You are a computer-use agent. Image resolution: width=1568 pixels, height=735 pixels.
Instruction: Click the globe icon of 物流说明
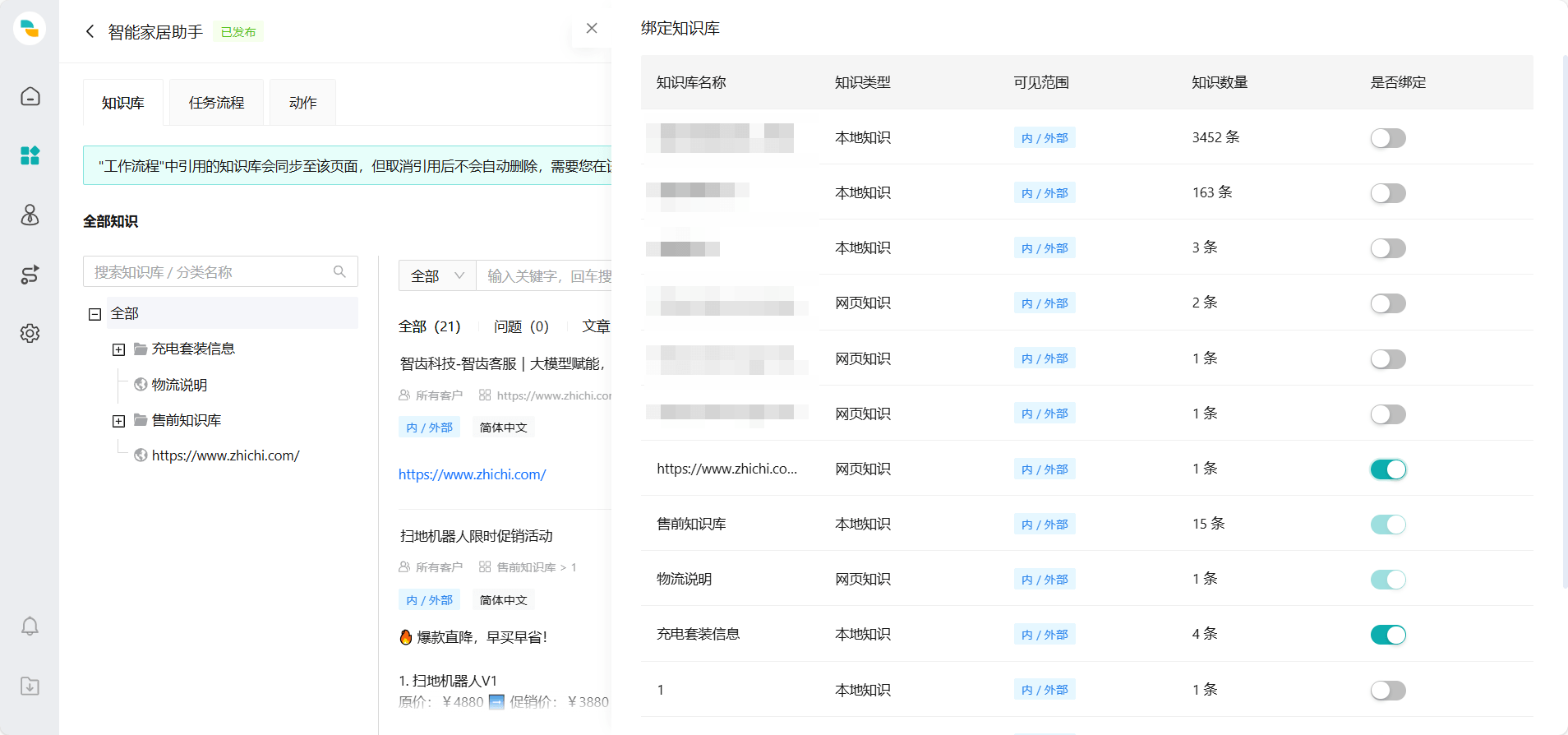[141, 384]
